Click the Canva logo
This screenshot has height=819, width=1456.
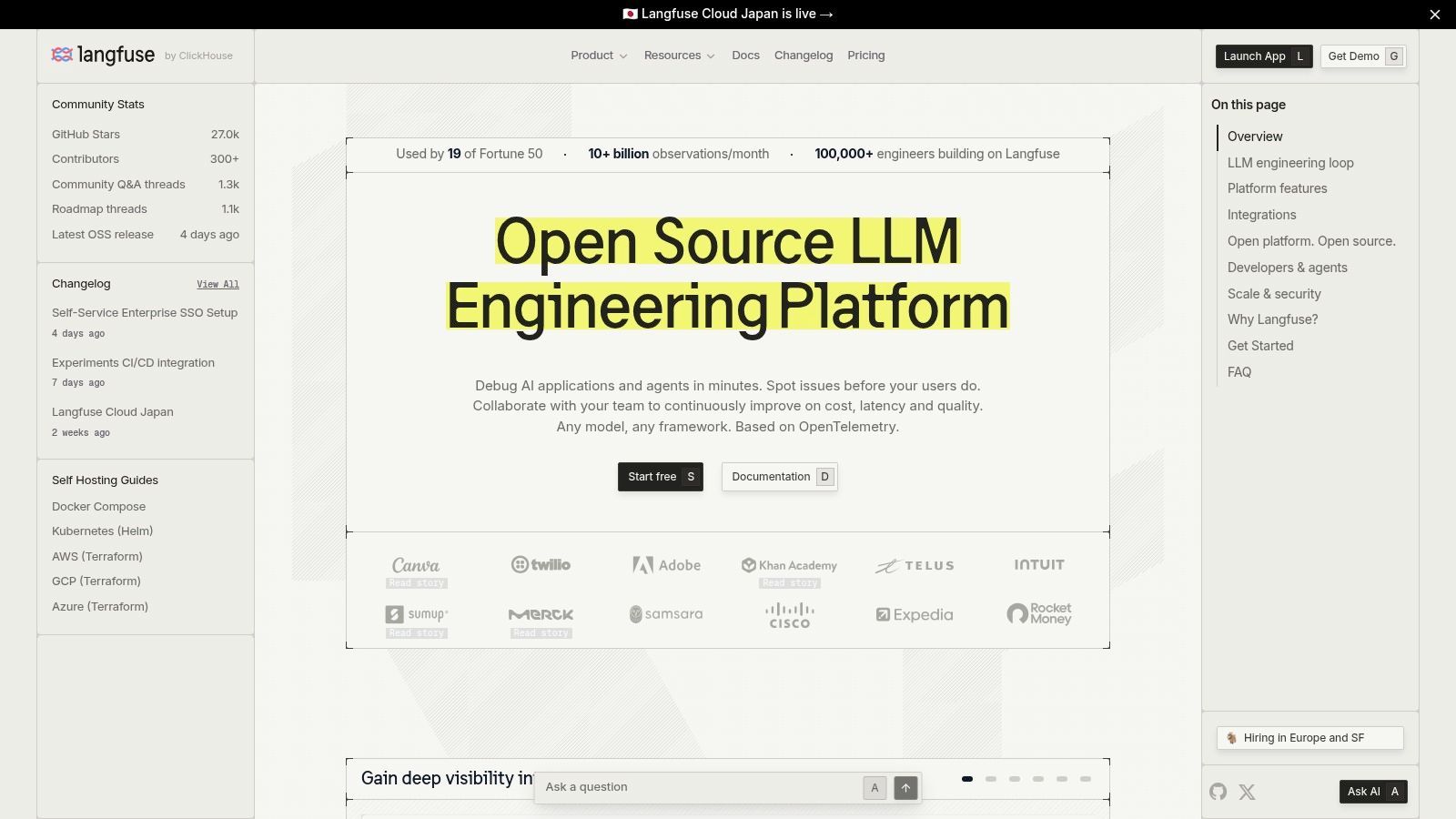[416, 565]
